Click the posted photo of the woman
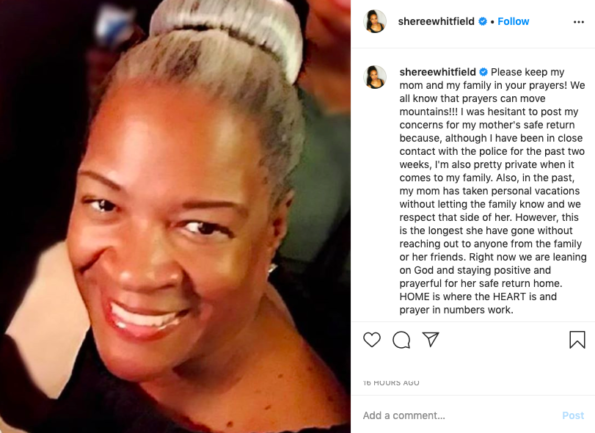This screenshot has width=595, height=433. coord(175,216)
